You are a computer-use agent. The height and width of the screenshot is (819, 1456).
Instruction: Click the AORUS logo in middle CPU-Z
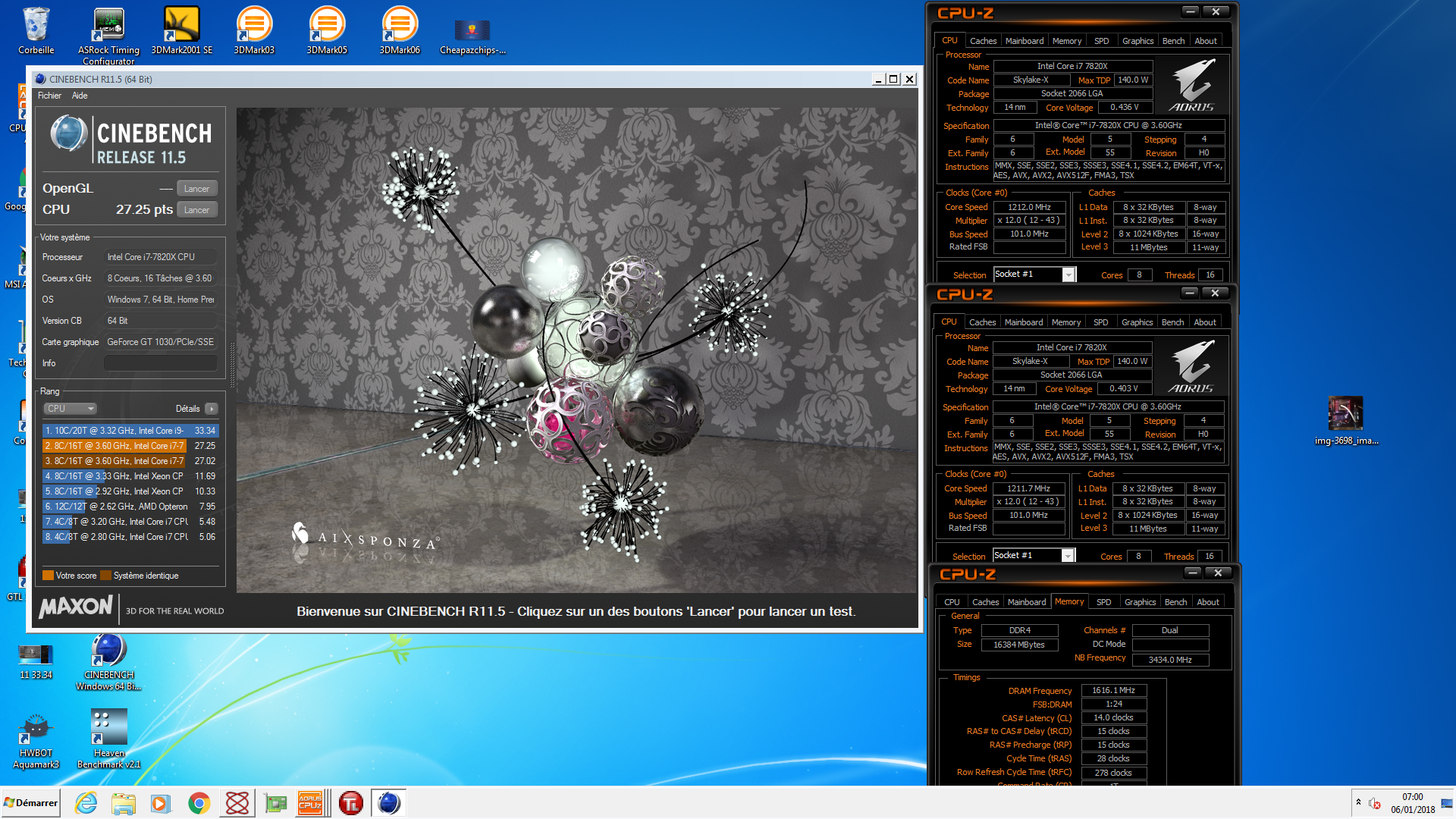pos(1191,367)
